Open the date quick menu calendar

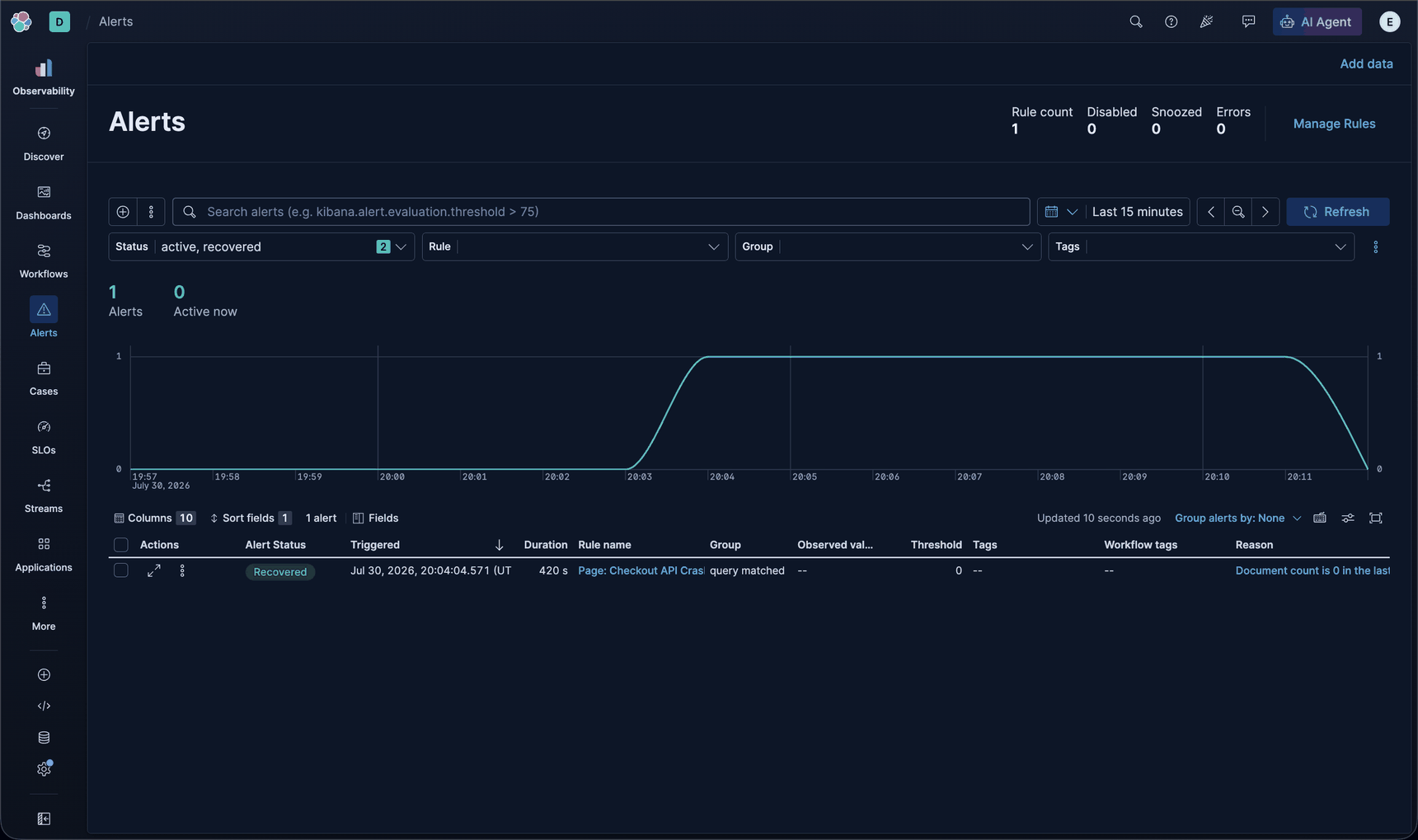tap(1061, 212)
